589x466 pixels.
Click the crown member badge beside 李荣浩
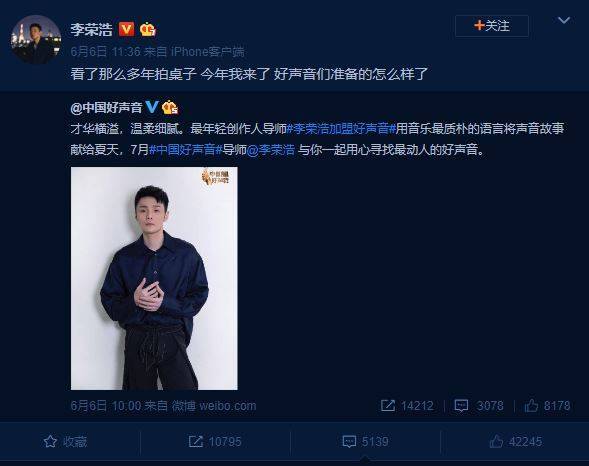[148, 29]
